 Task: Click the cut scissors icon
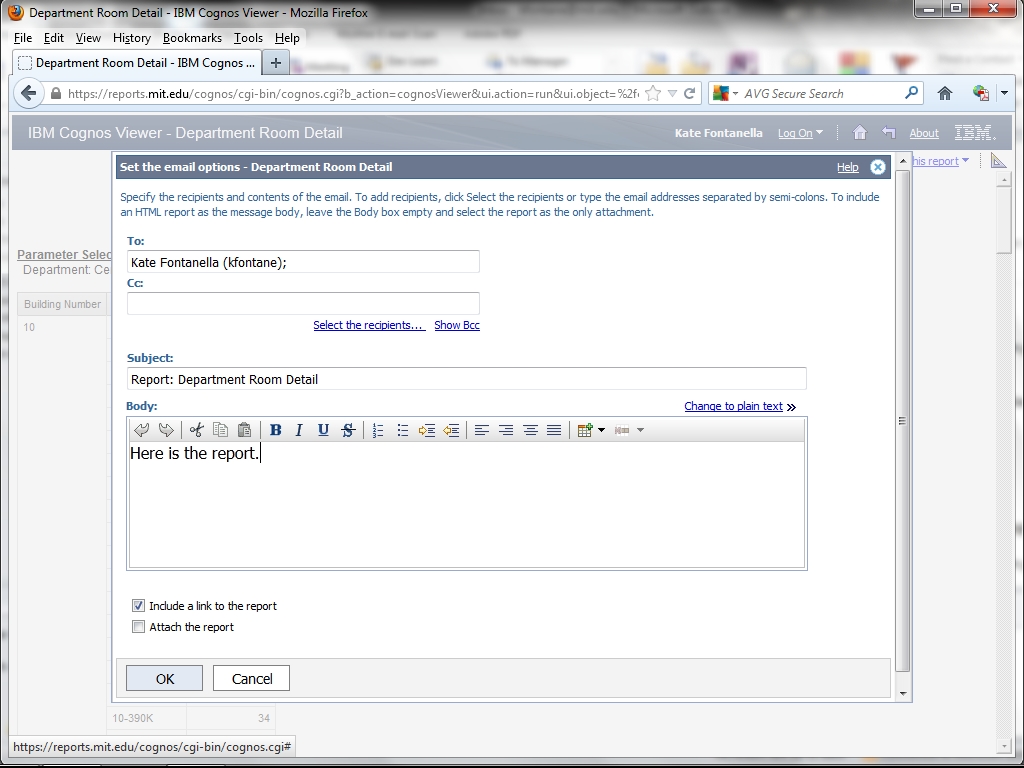point(196,430)
